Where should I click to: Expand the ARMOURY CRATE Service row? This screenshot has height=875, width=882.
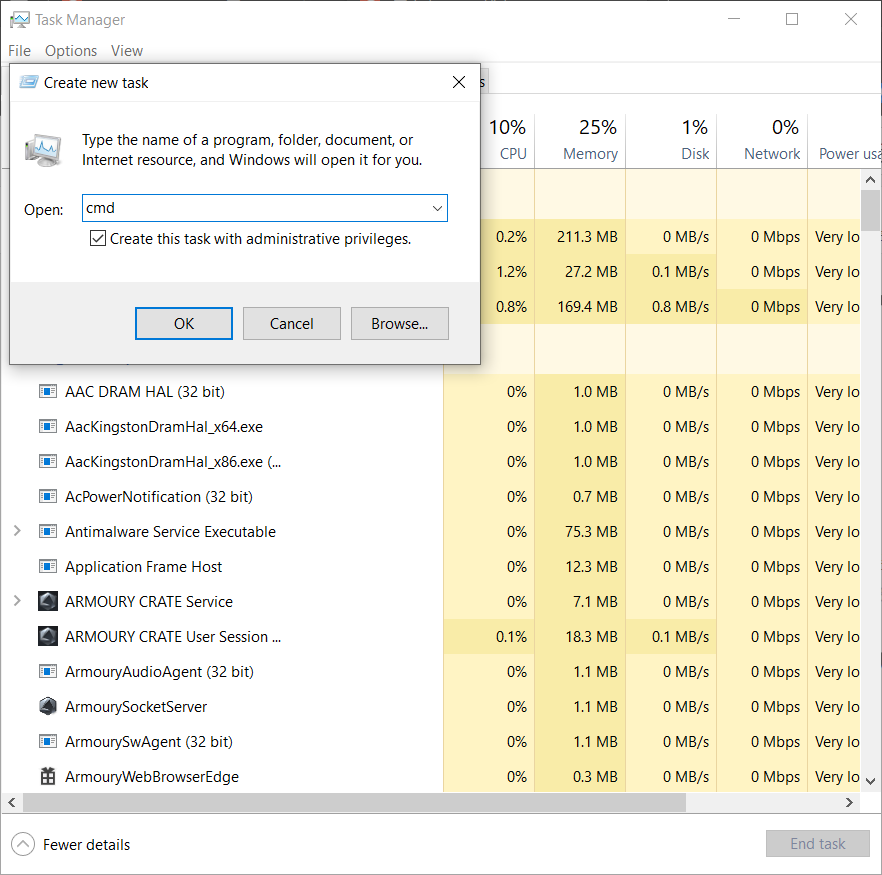[x=17, y=601]
